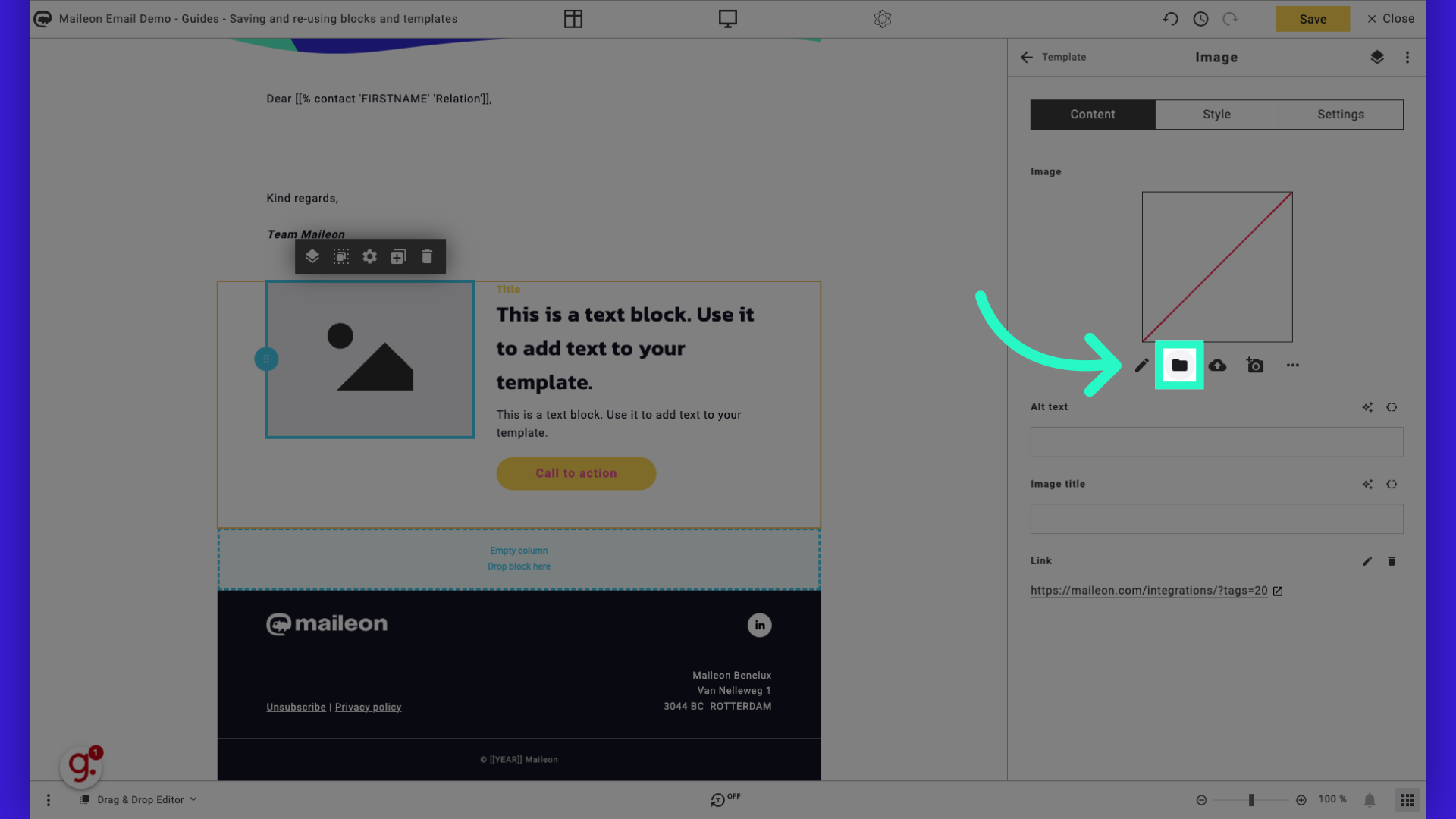Click the delete link icon in Link section
This screenshot has width=1456, height=819.
click(1392, 561)
